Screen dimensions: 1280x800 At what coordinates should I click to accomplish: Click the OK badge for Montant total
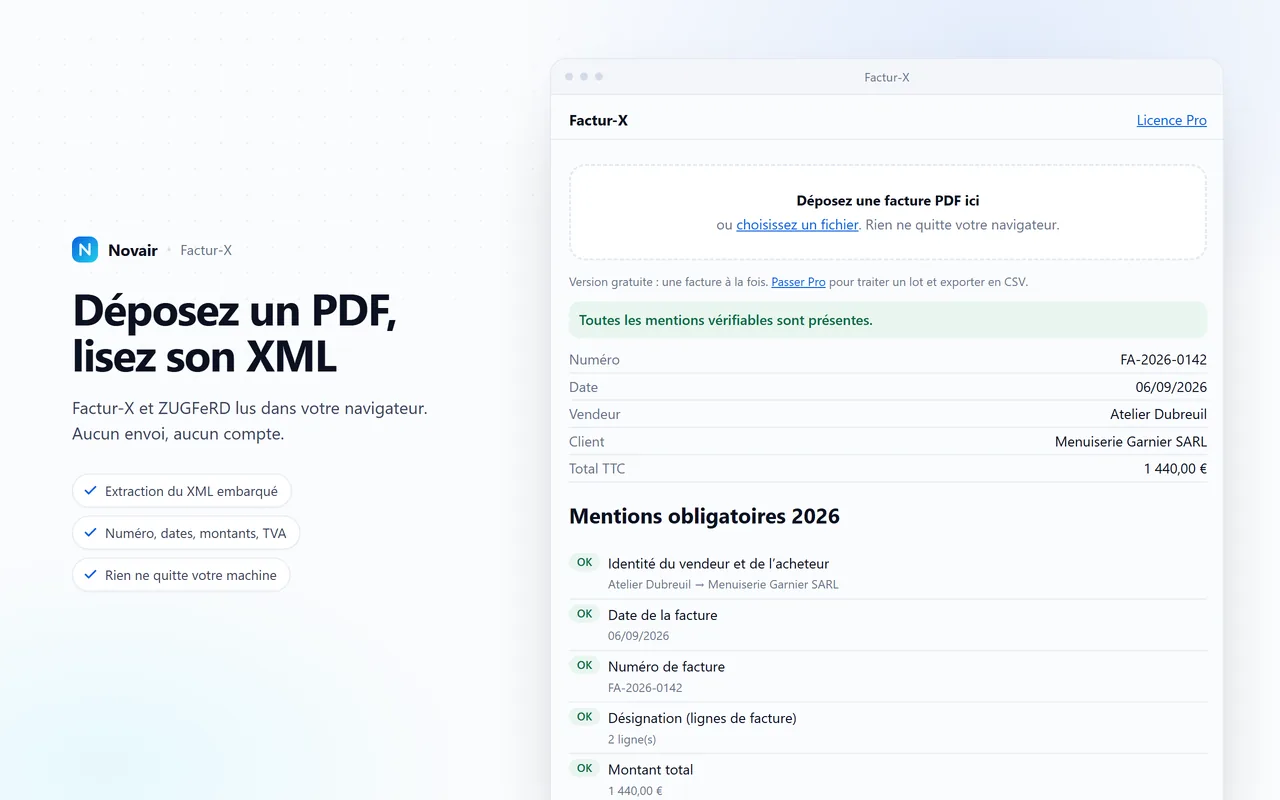click(585, 768)
